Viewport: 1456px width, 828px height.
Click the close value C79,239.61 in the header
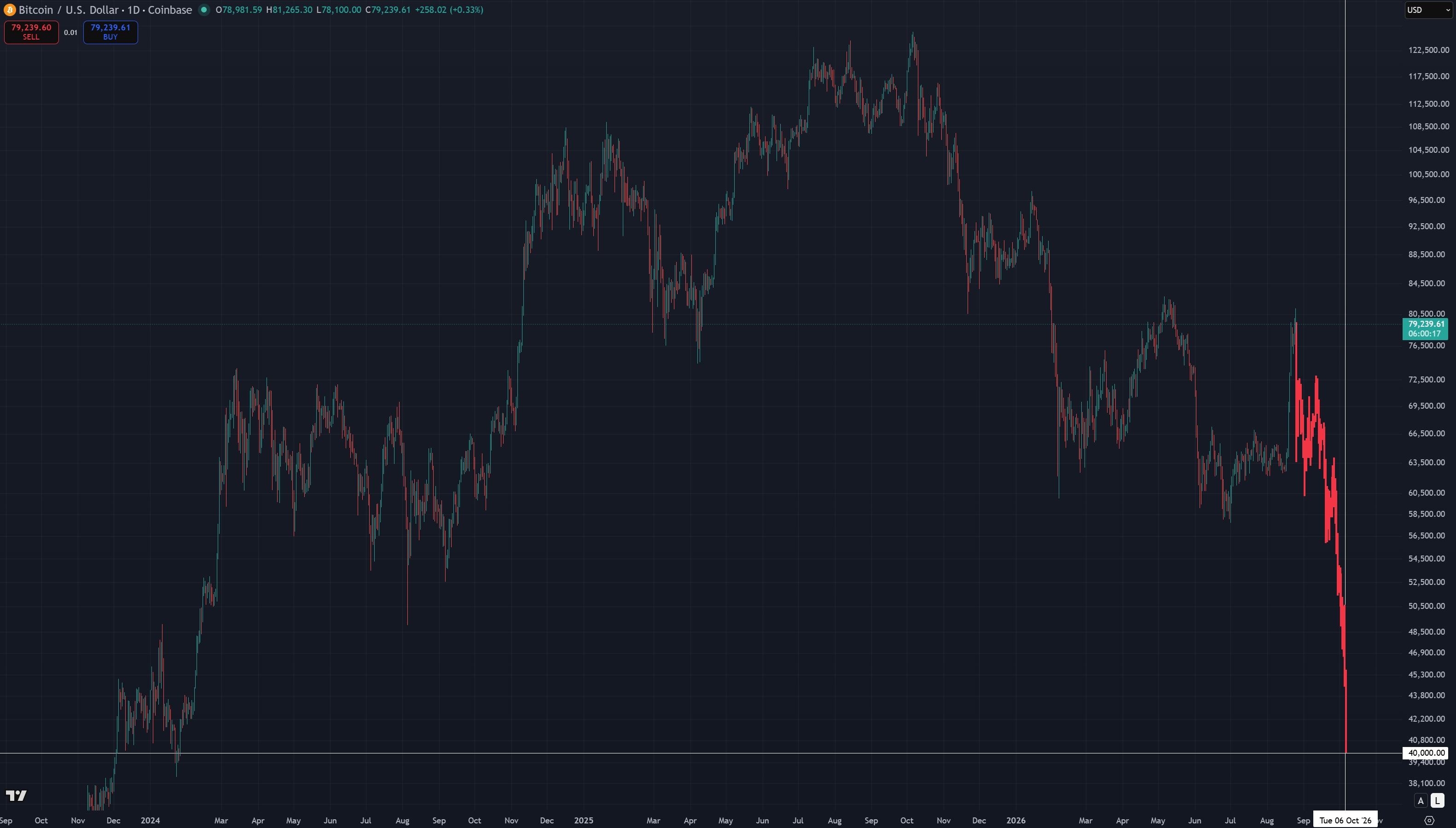[388, 10]
